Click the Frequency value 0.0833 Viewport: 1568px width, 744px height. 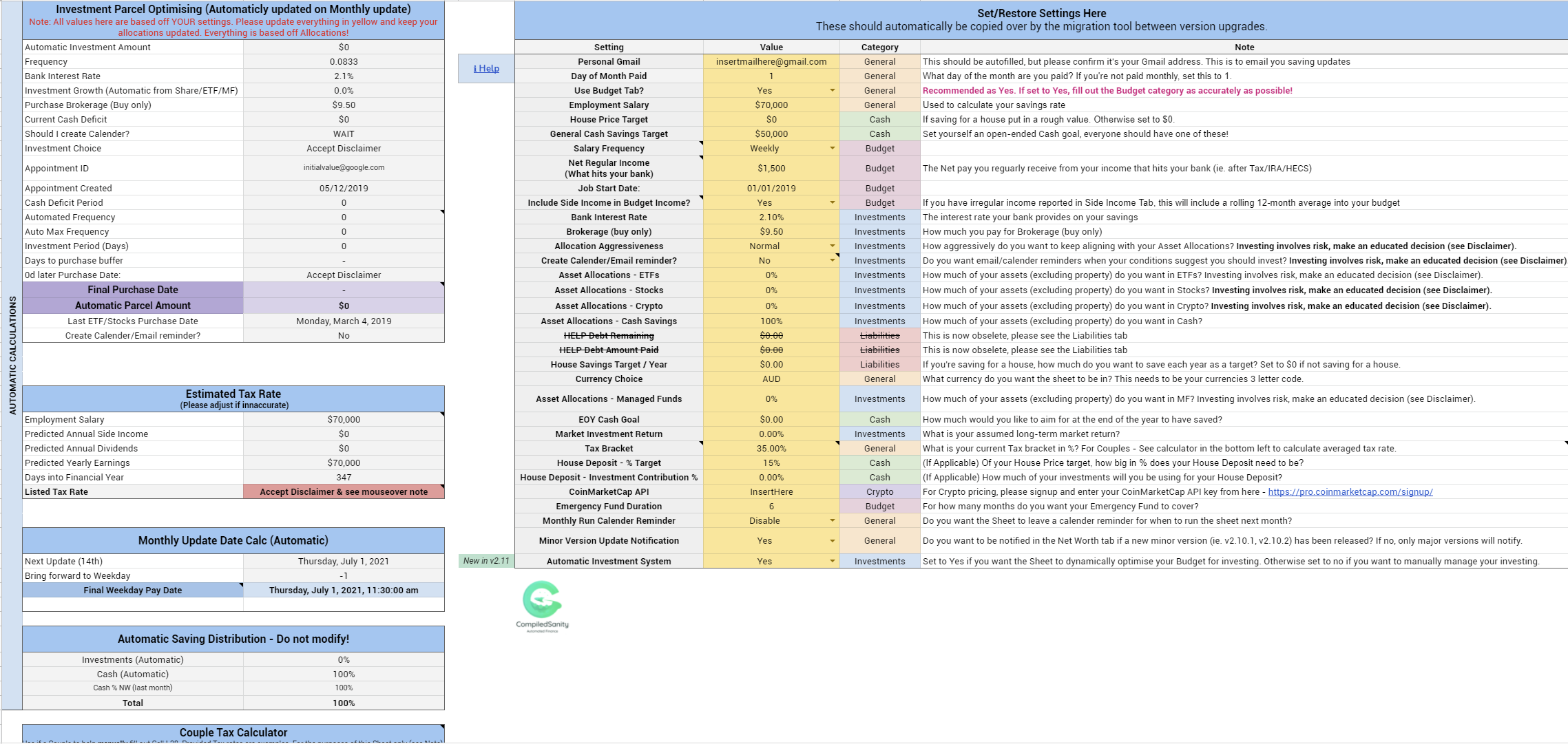coord(344,61)
